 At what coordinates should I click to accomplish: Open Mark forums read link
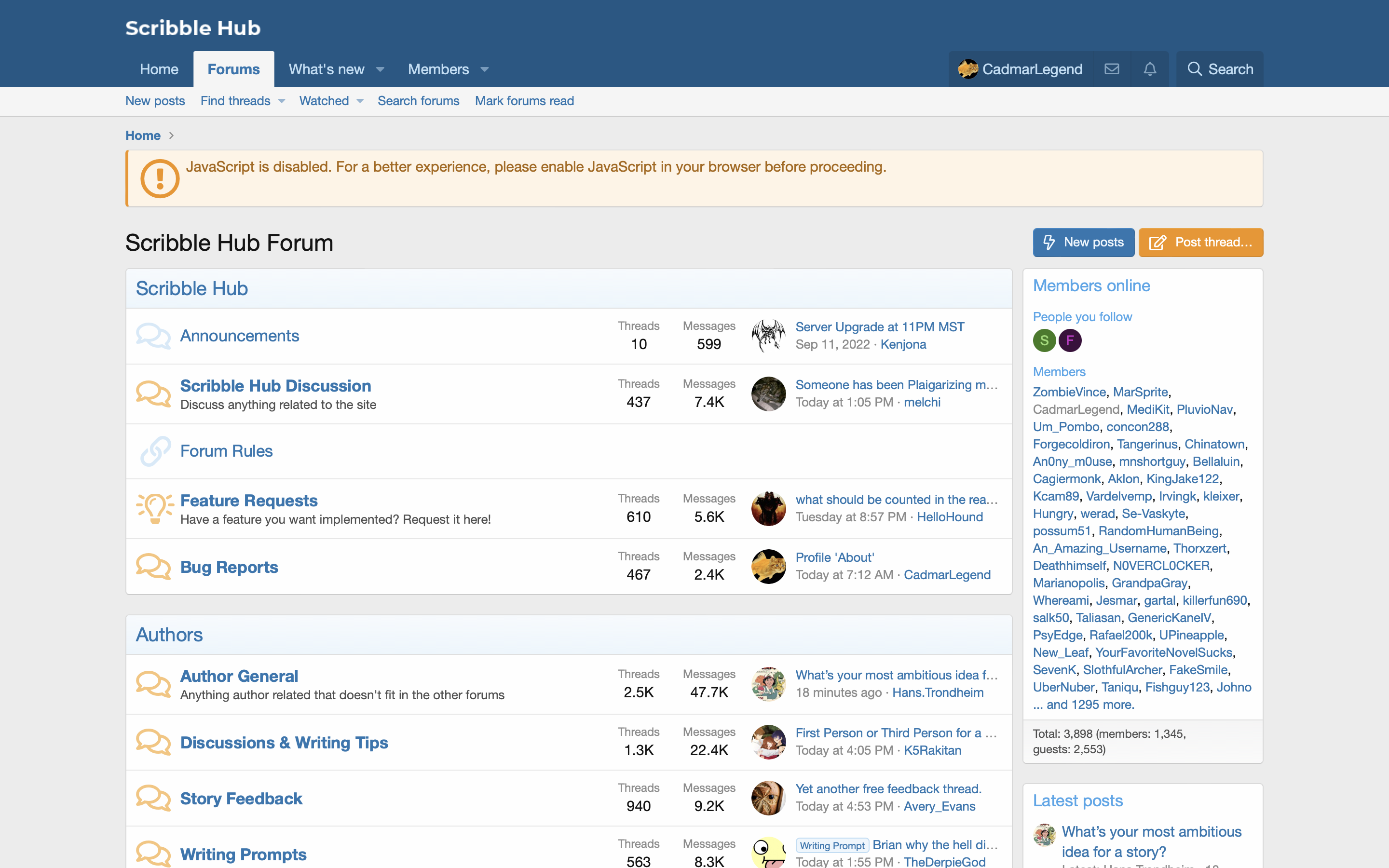tap(524, 100)
